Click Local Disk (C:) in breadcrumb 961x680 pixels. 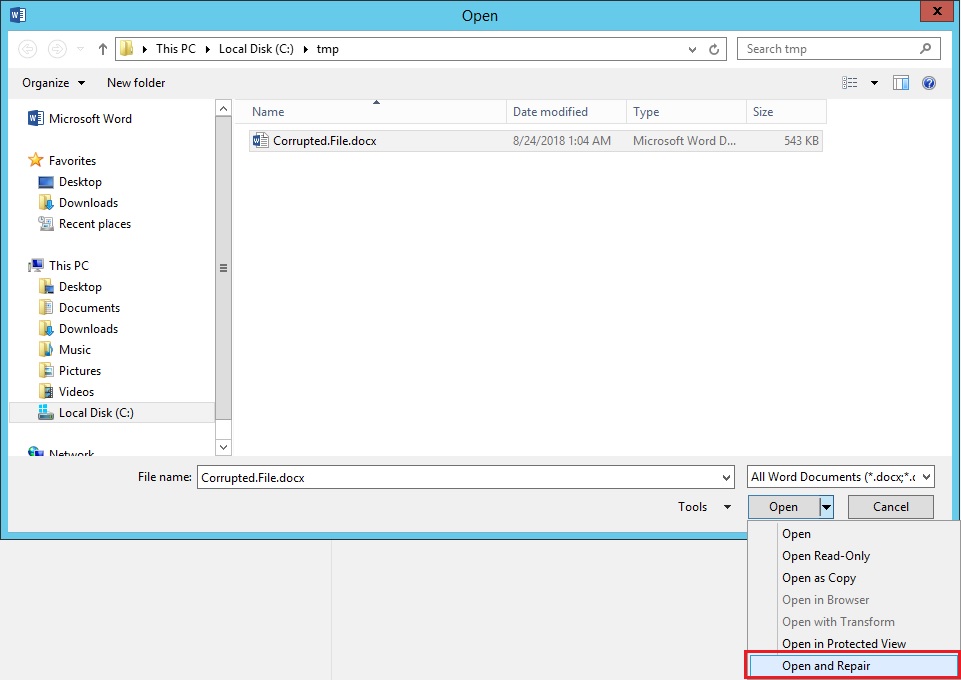point(256,49)
